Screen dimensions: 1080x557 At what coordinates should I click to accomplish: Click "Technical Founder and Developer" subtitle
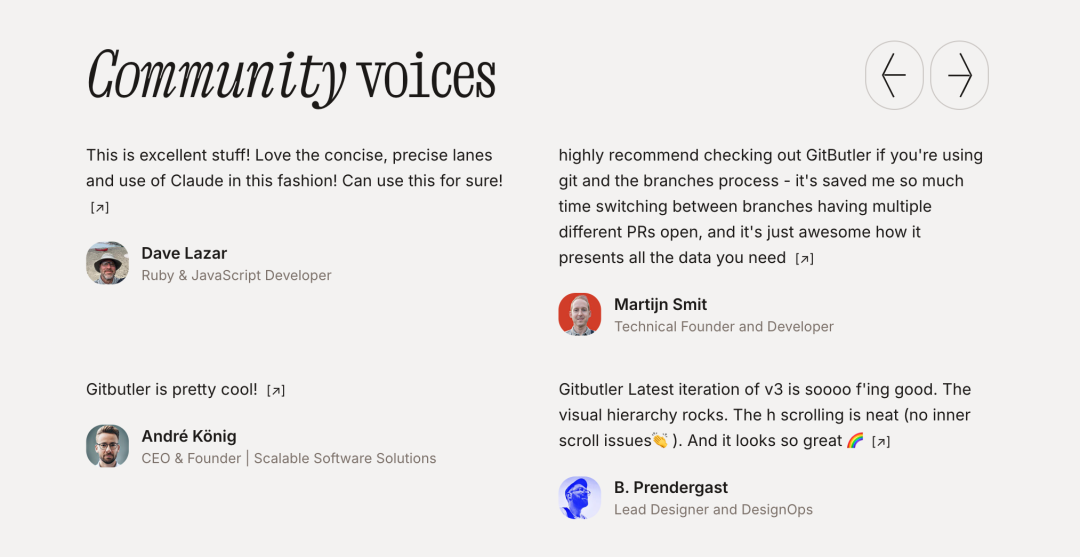point(724,326)
